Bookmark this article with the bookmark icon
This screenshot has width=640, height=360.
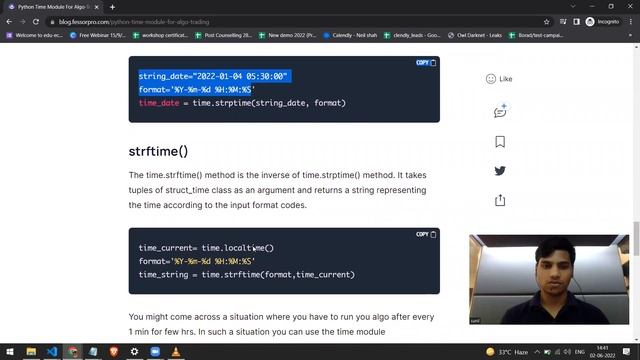(500, 142)
